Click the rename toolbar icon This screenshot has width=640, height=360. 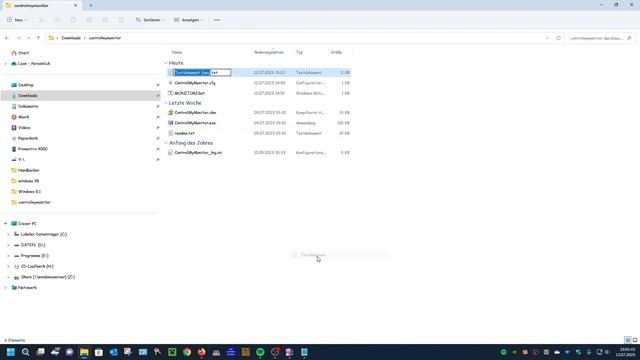89,20
